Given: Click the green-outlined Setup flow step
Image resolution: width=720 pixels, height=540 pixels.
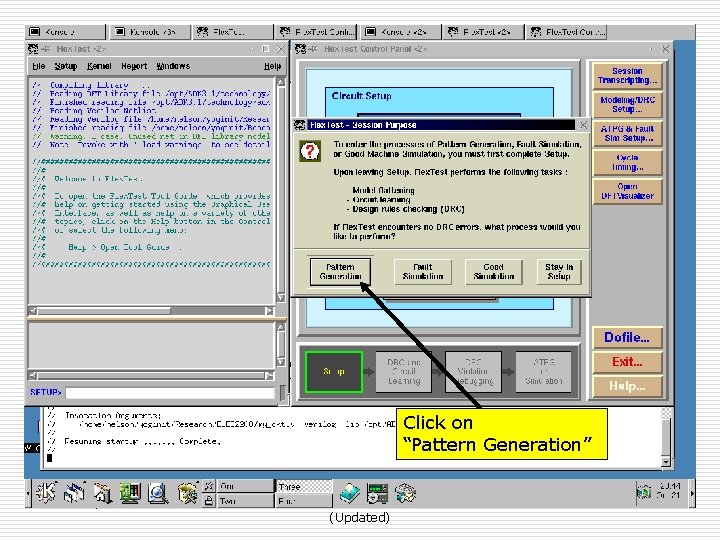Looking at the screenshot, I should click(334, 372).
